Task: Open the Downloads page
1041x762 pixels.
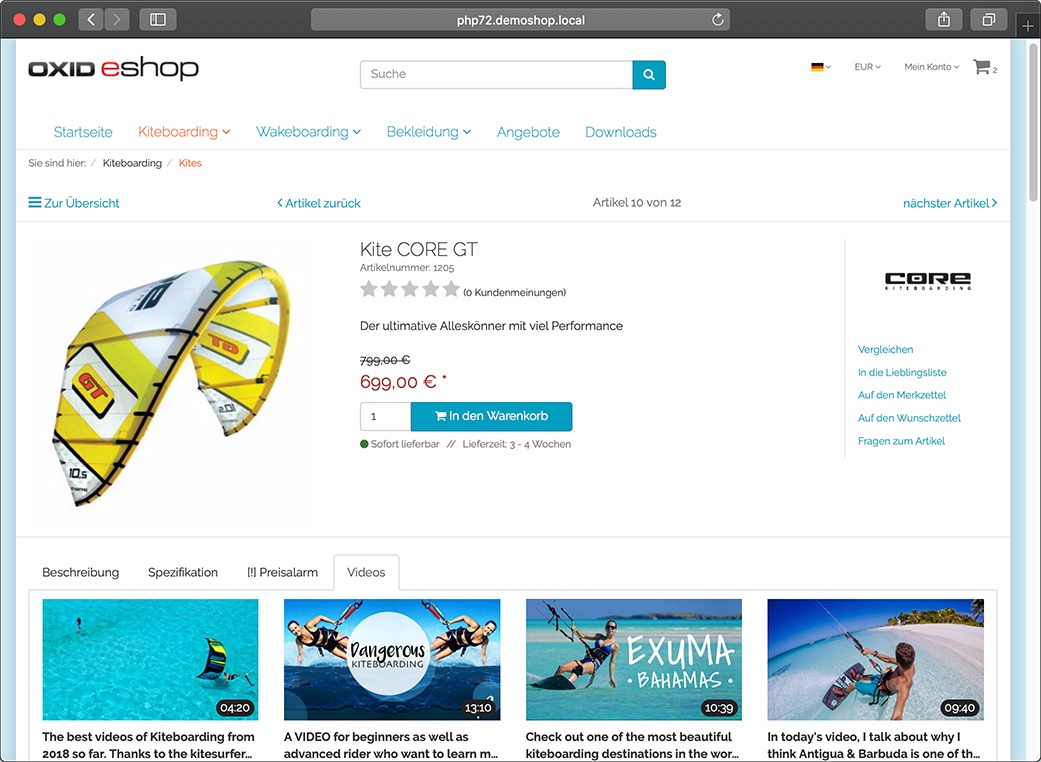Action: coord(621,132)
